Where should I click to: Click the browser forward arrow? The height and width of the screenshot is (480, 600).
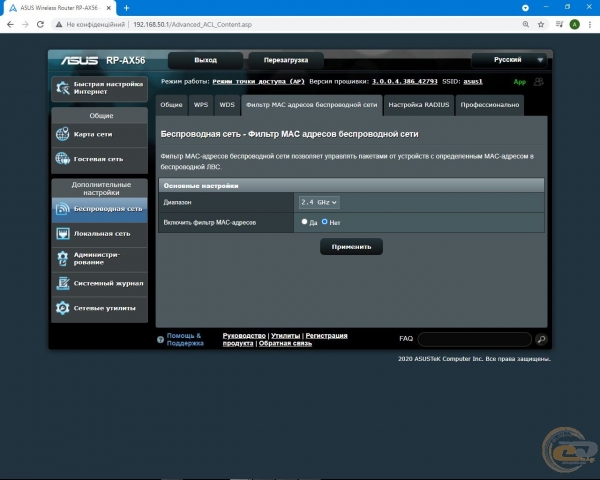coord(25,24)
